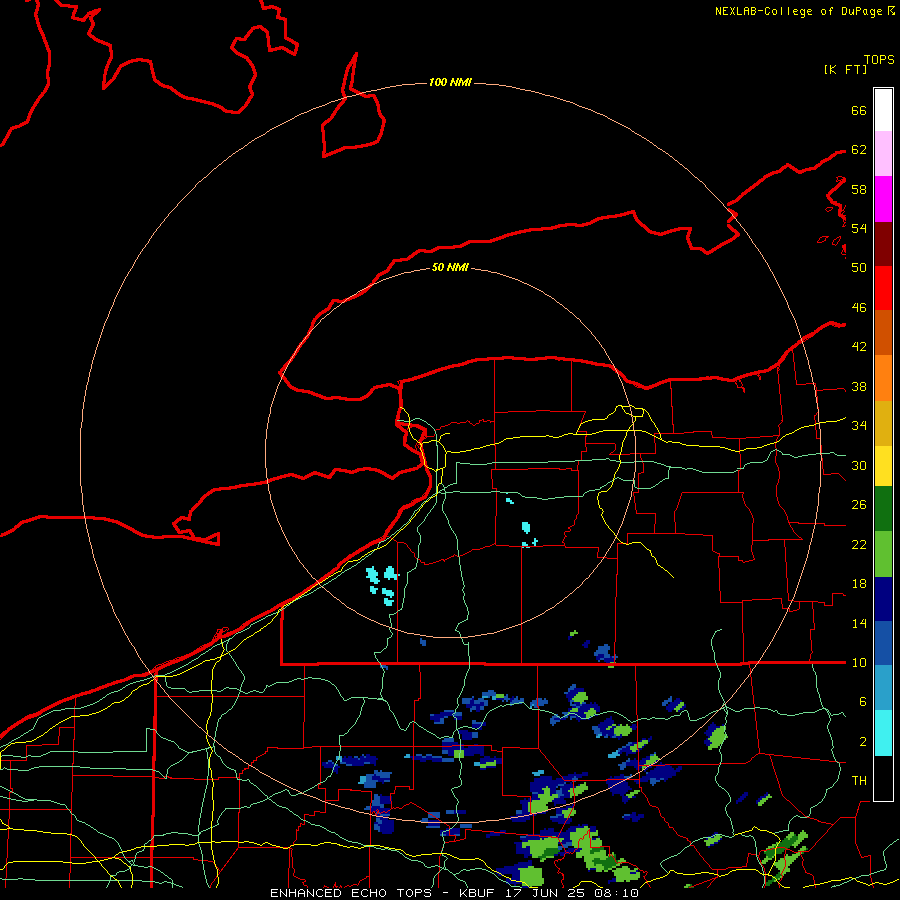This screenshot has height=900, width=900.
Task: Click the 6 value on the scale
Action: pyautogui.click(x=863, y=702)
